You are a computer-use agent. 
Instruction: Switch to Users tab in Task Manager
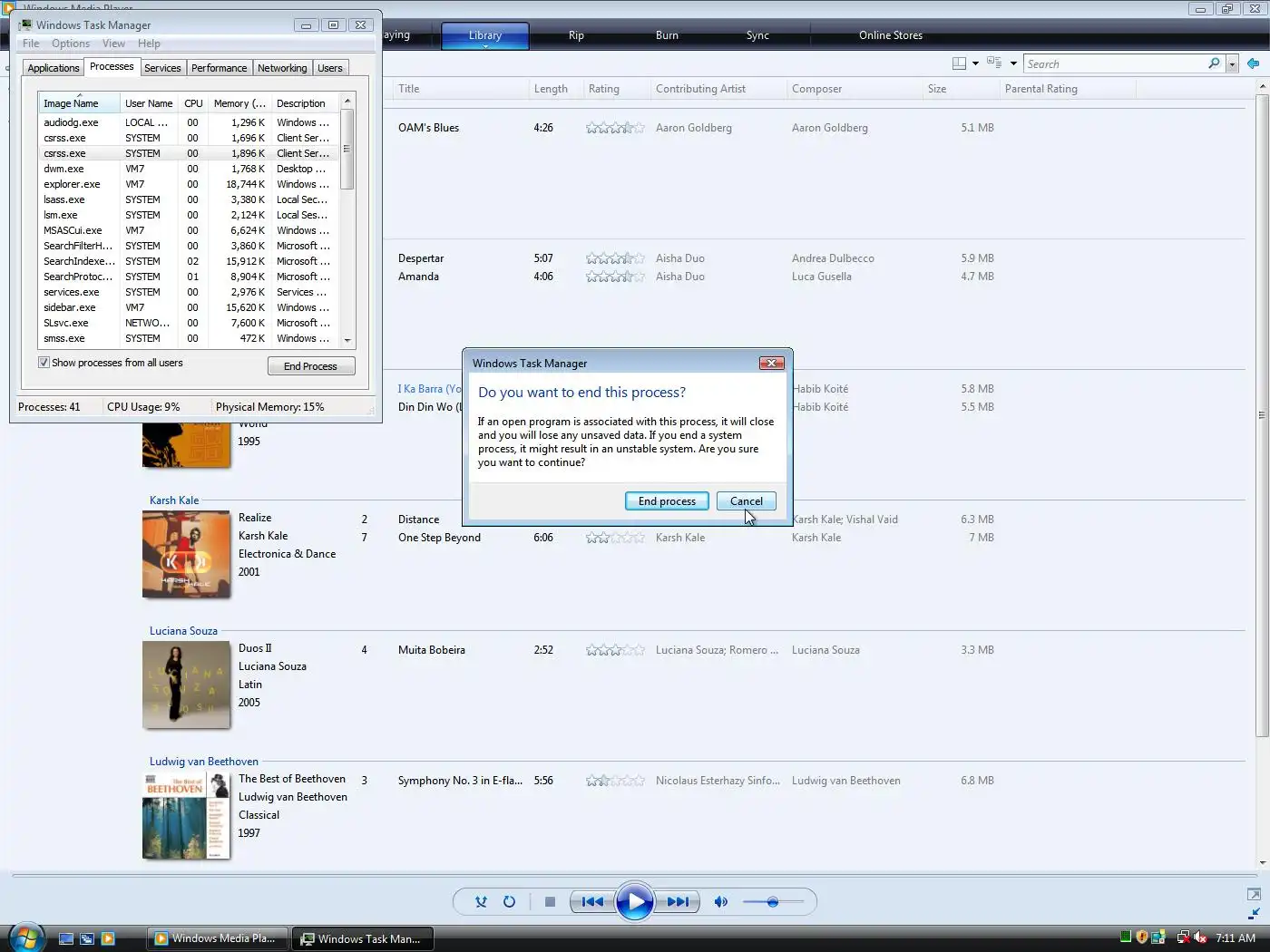pos(330,68)
